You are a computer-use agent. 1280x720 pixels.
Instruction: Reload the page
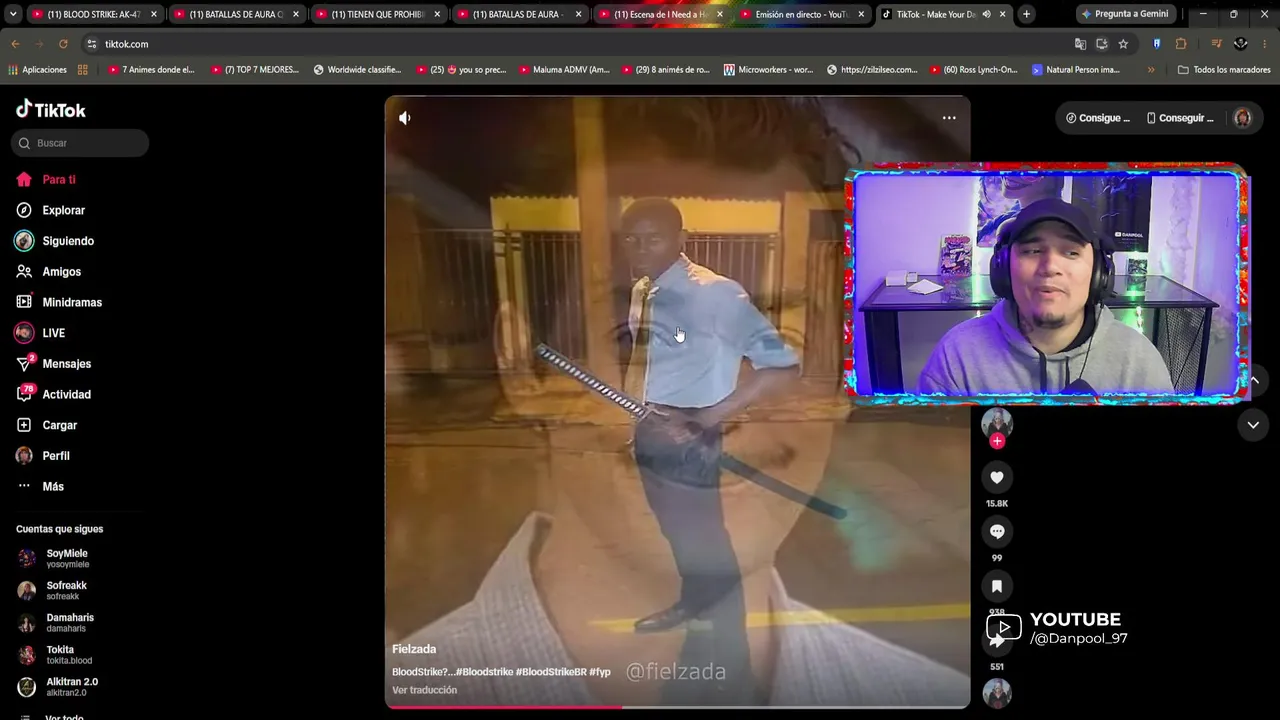pos(63,44)
